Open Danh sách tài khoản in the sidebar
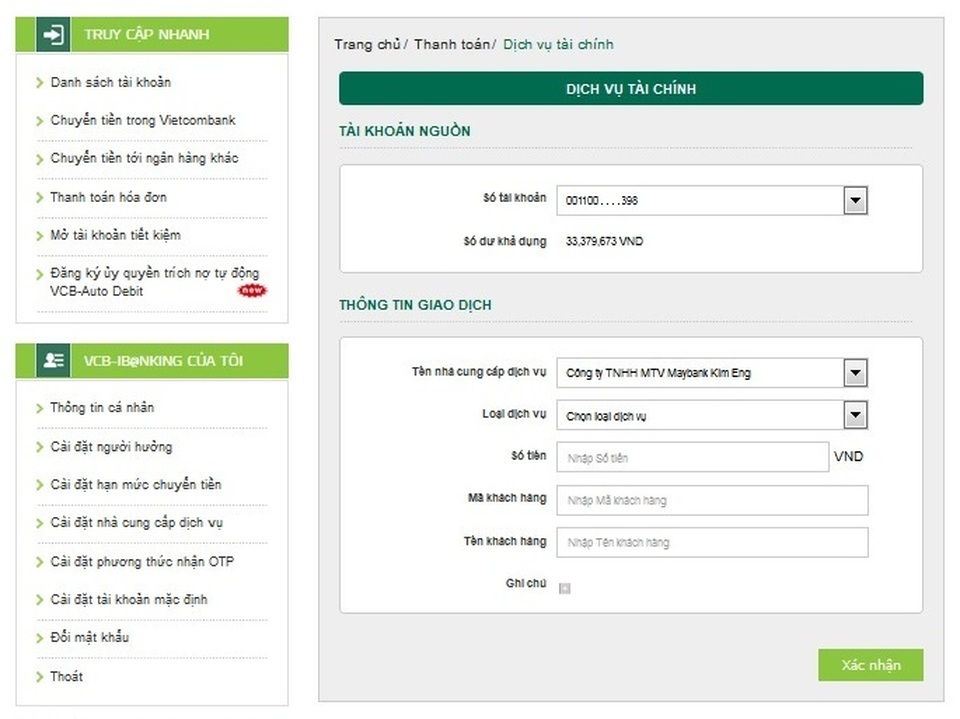960x719 pixels. click(108, 82)
